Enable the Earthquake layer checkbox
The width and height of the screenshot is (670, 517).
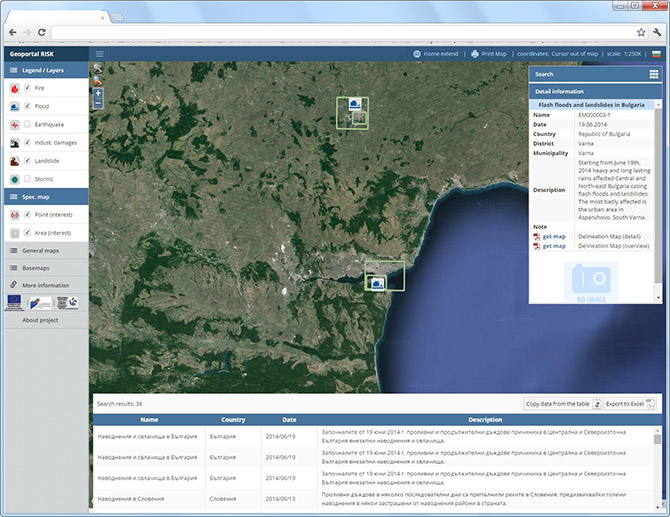click(x=27, y=124)
